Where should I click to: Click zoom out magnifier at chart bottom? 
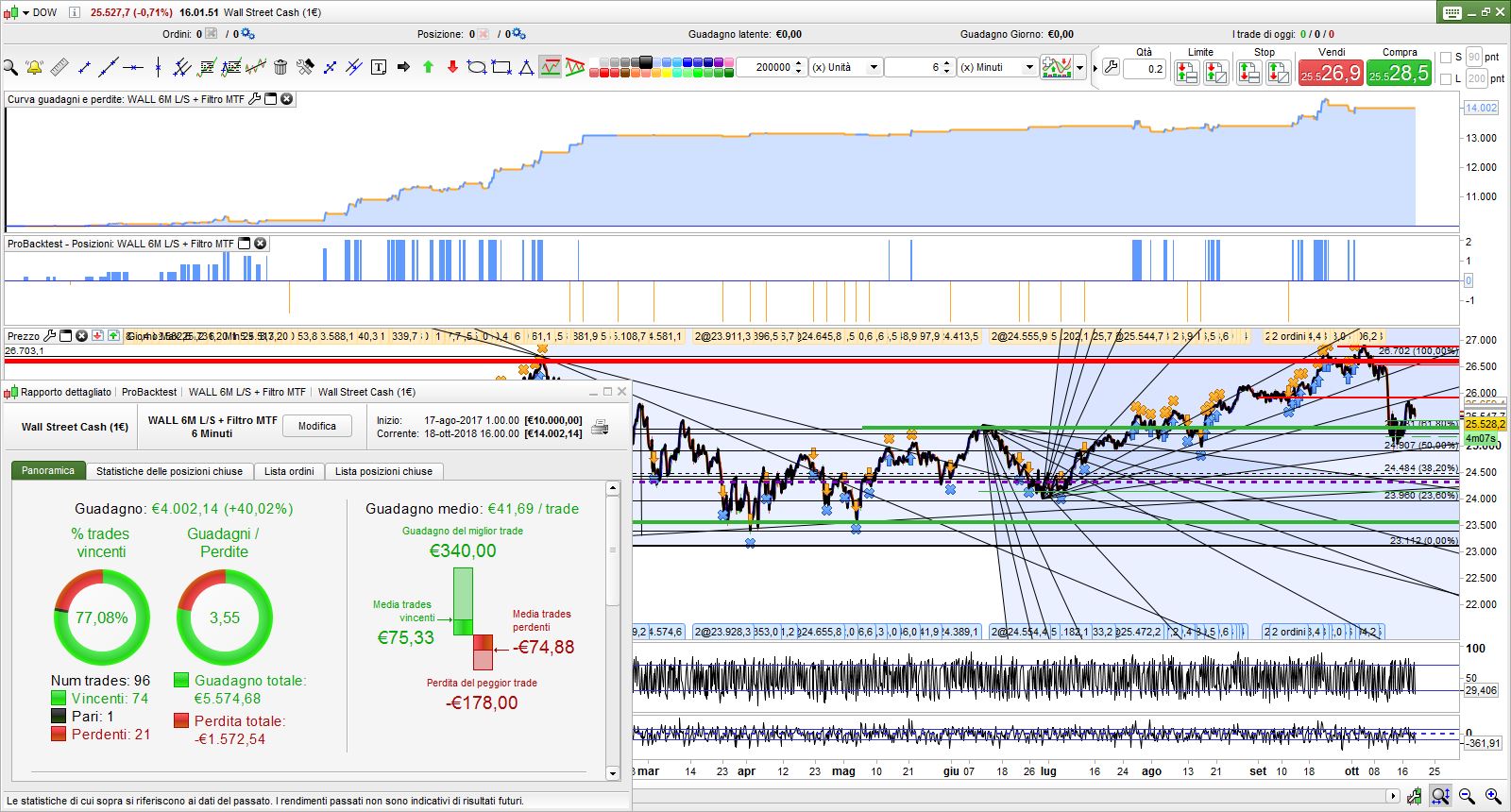1467,796
